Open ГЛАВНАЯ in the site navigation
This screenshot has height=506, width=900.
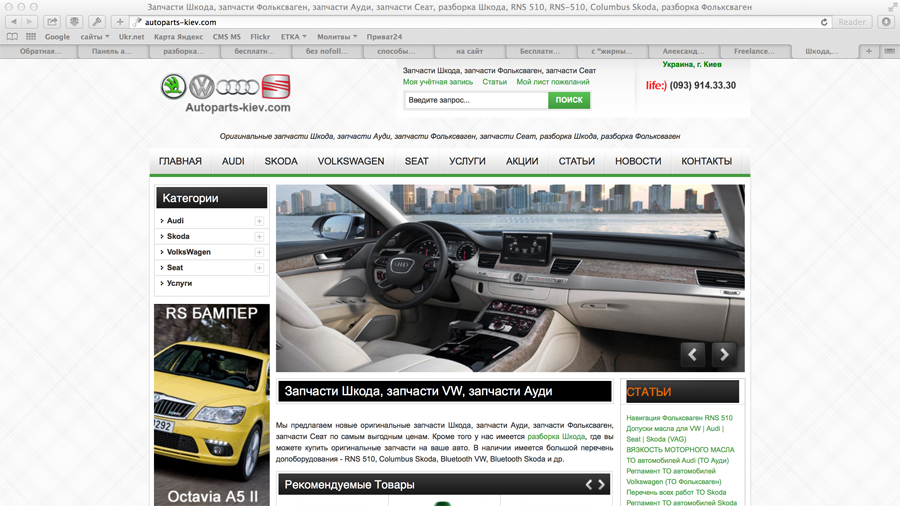[x=180, y=161]
